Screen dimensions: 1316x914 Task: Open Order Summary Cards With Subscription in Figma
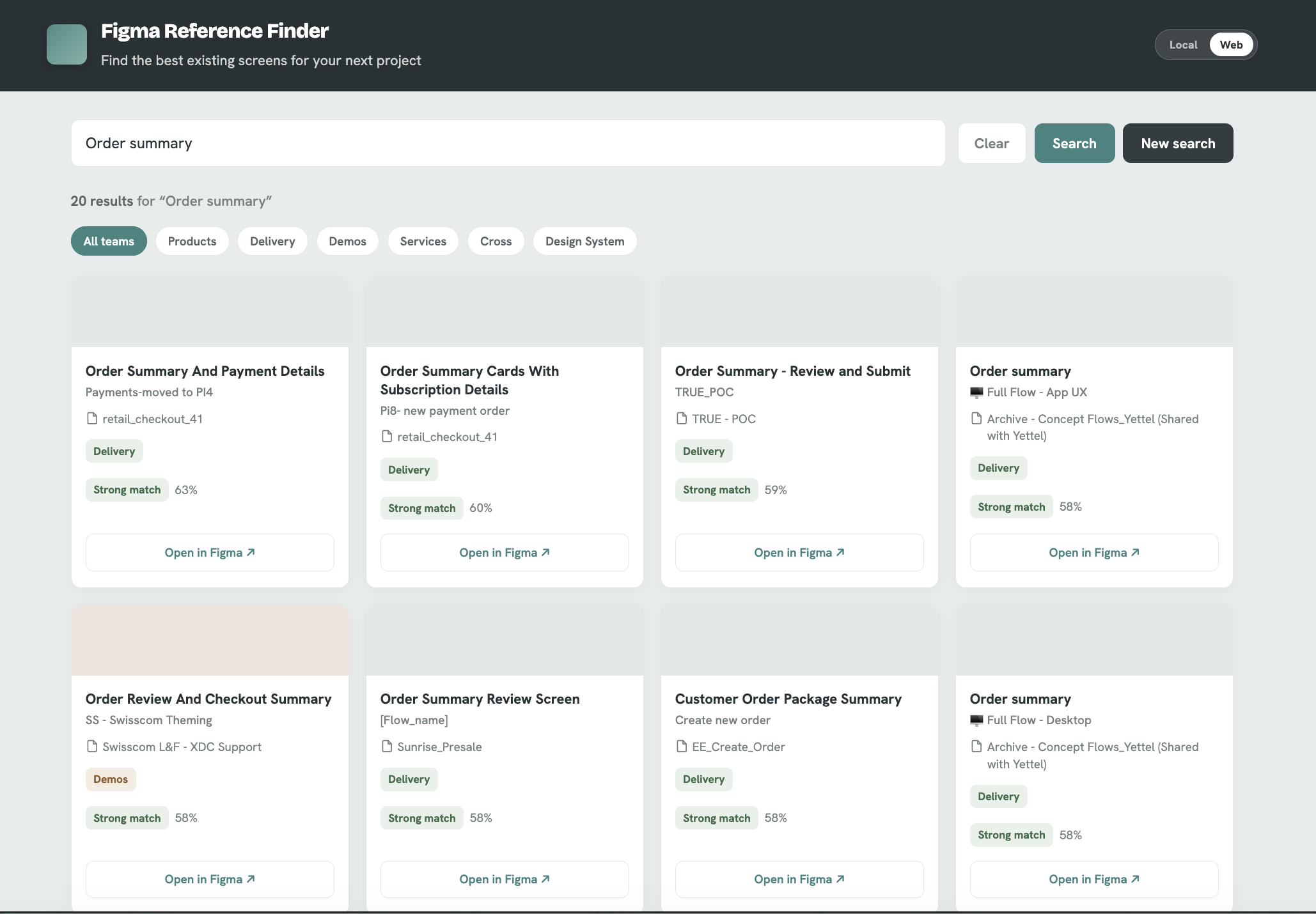click(505, 552)
